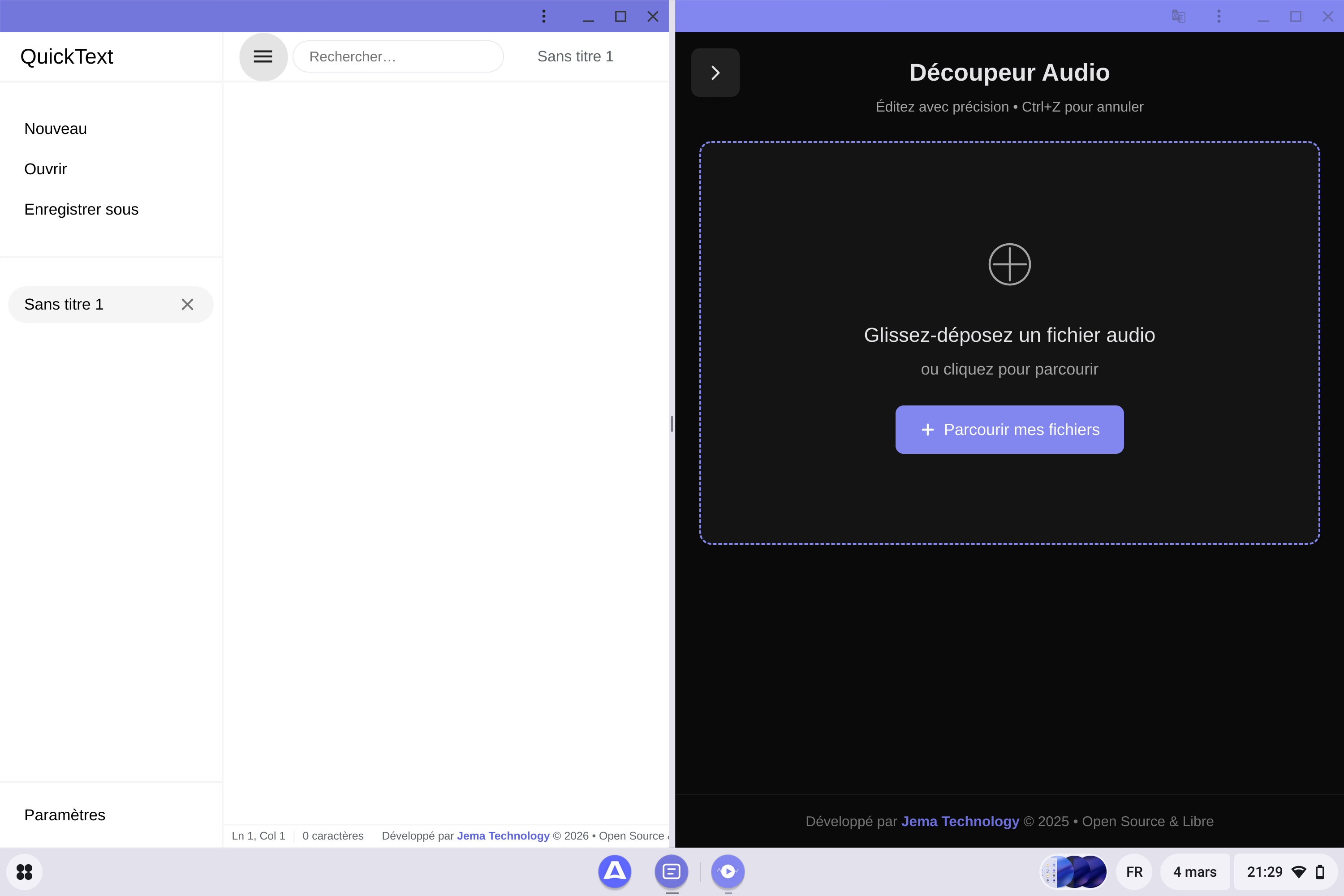This screenshot has height=896, width=1344.
Task: Open the app launcher in the shelf
Action: [25, 871]
